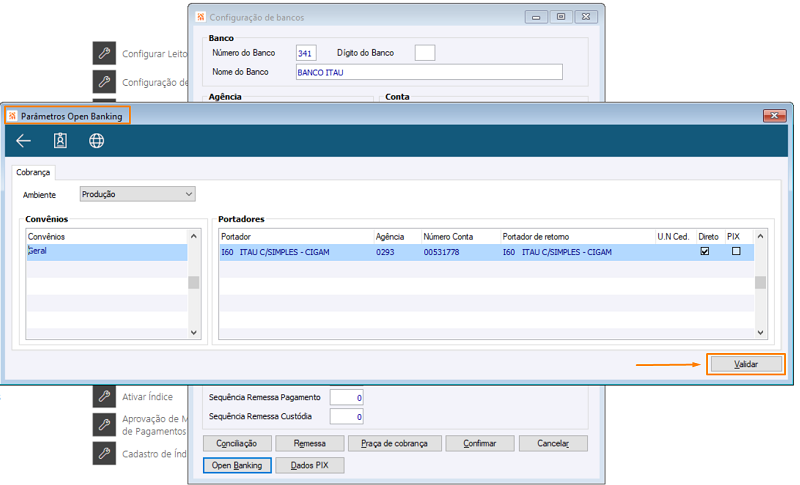800x485 pixels.
Task: Click up arrow of Portadores grid scrollbar
Action: 760,236
